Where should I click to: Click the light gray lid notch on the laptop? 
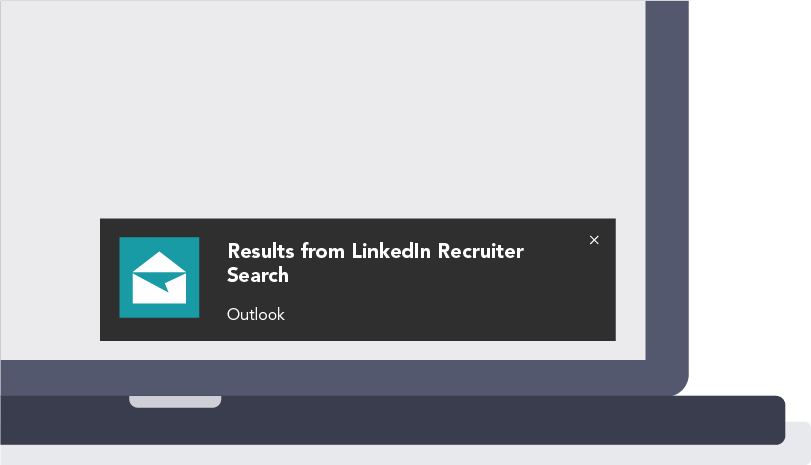pos(175,402)
